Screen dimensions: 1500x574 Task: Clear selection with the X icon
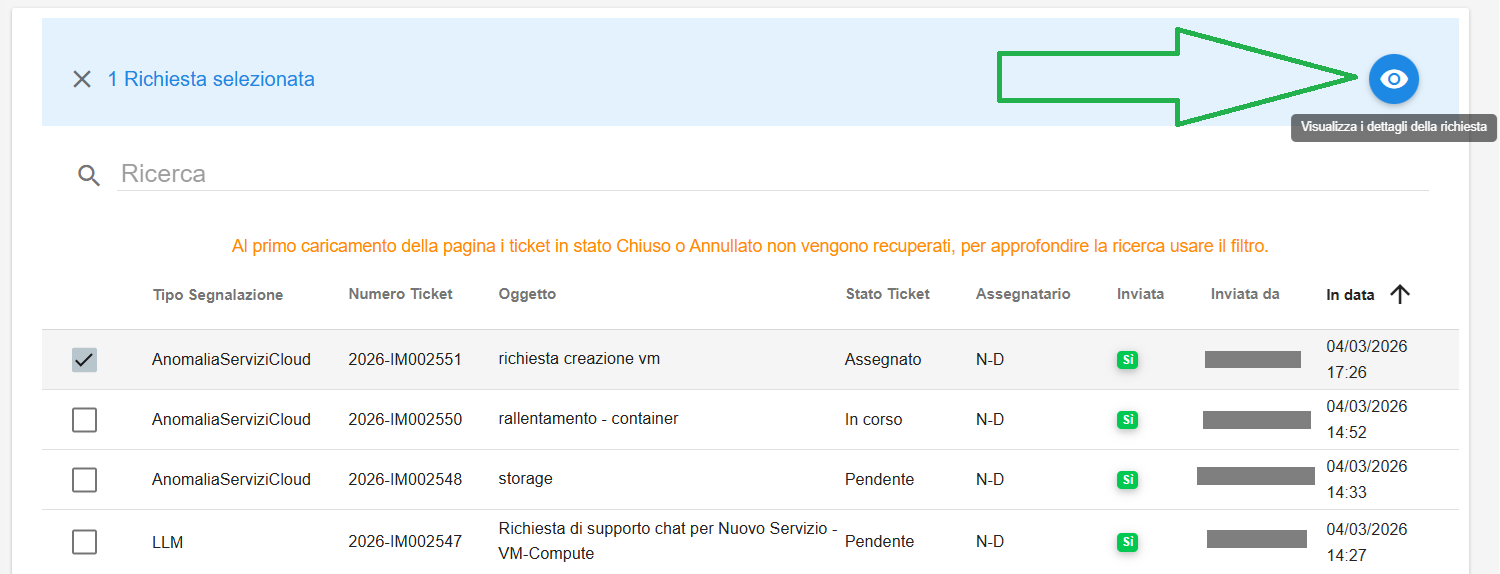[82, 79]
